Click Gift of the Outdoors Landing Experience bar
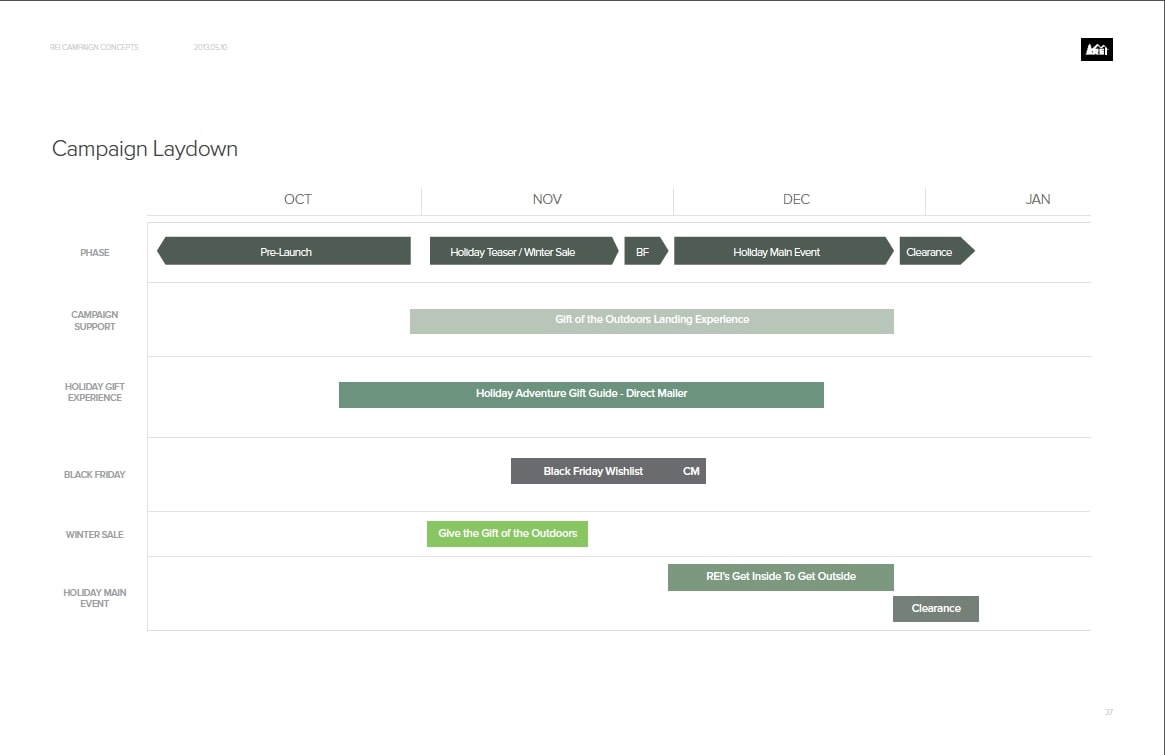1165x755 pixels. click(651, 320)
